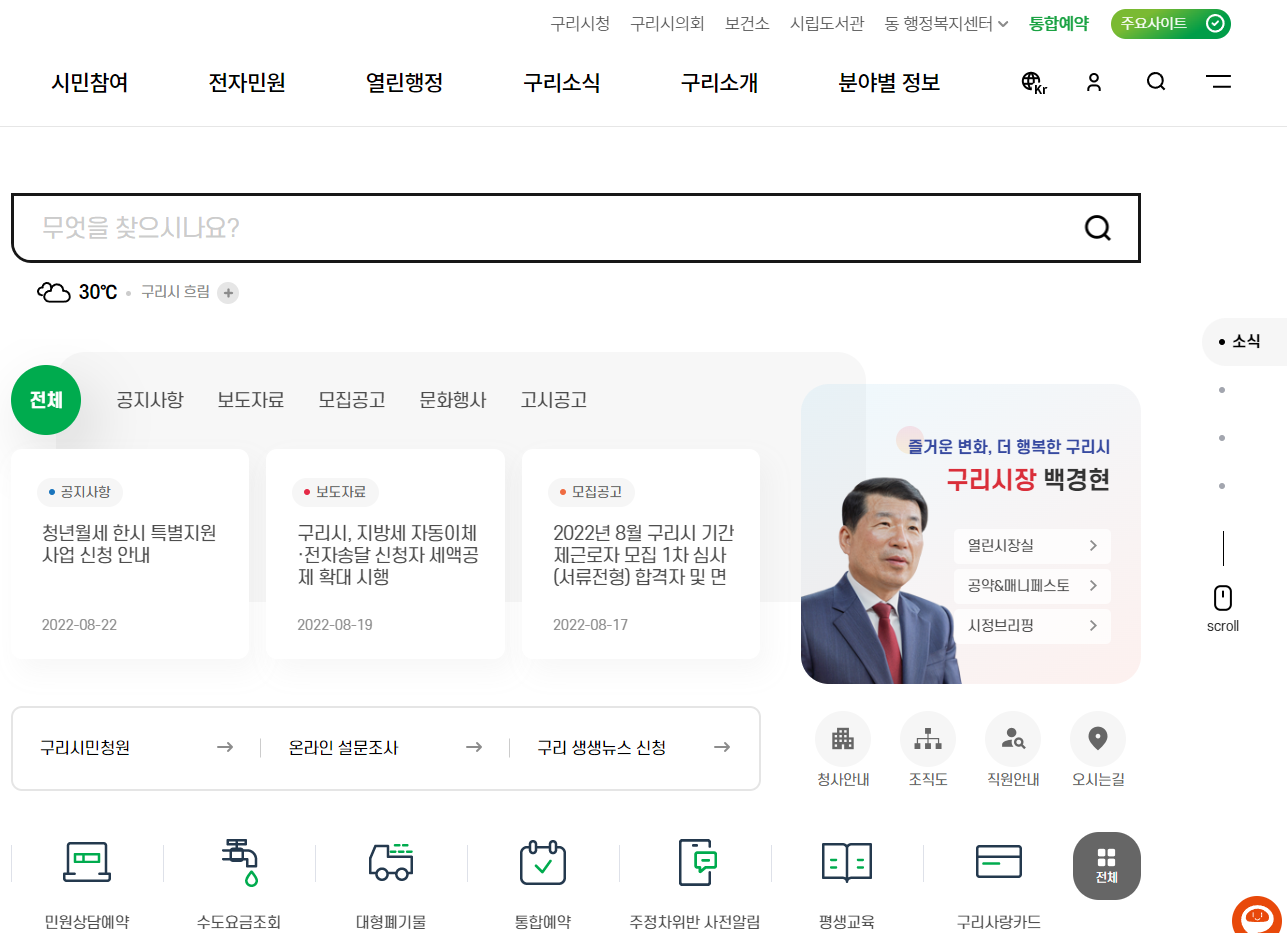The image size is (1287, 933).
Task: Click the 청사안내 building icon
Action: 843,738
